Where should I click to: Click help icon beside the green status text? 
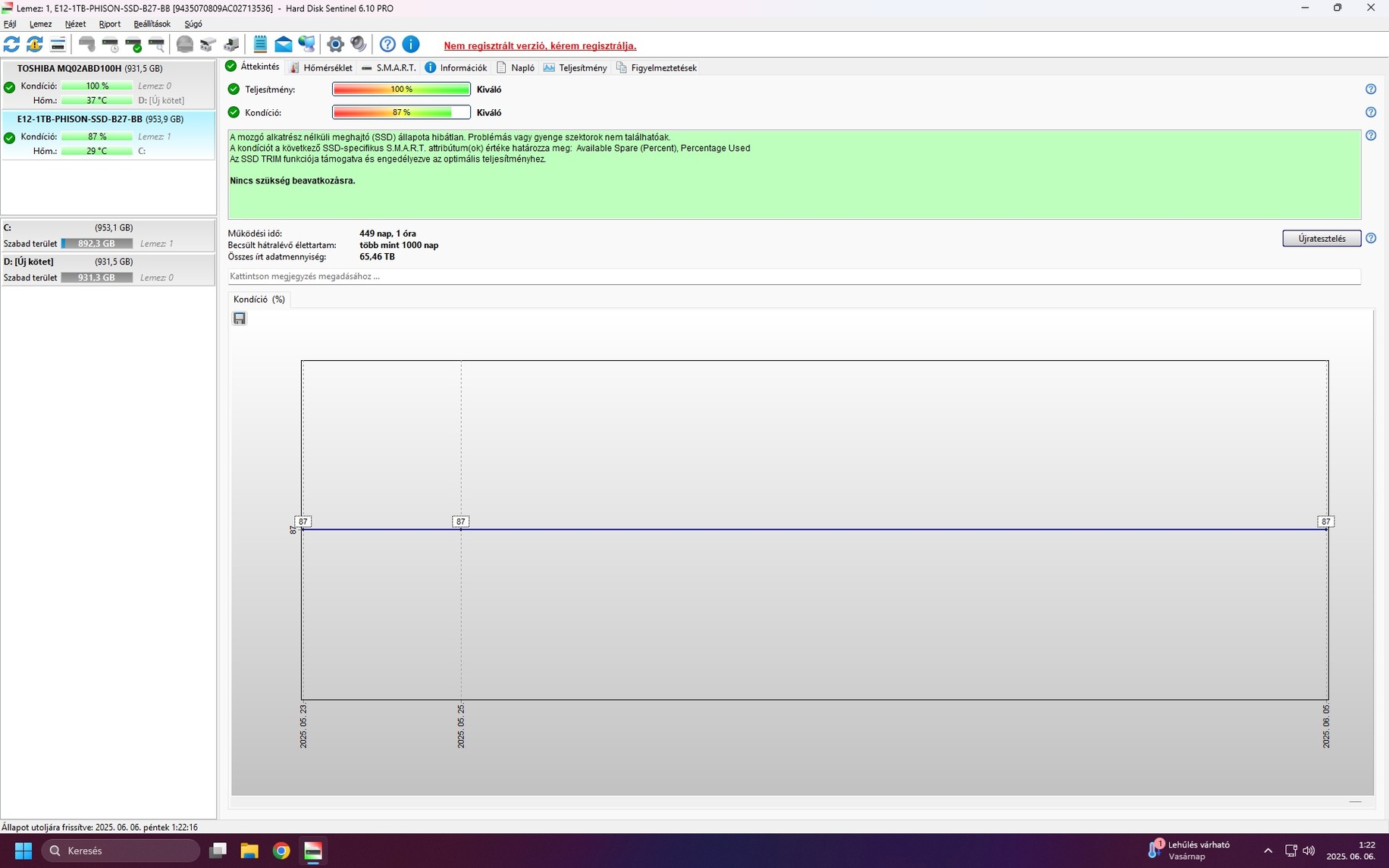pos(1371,136)
